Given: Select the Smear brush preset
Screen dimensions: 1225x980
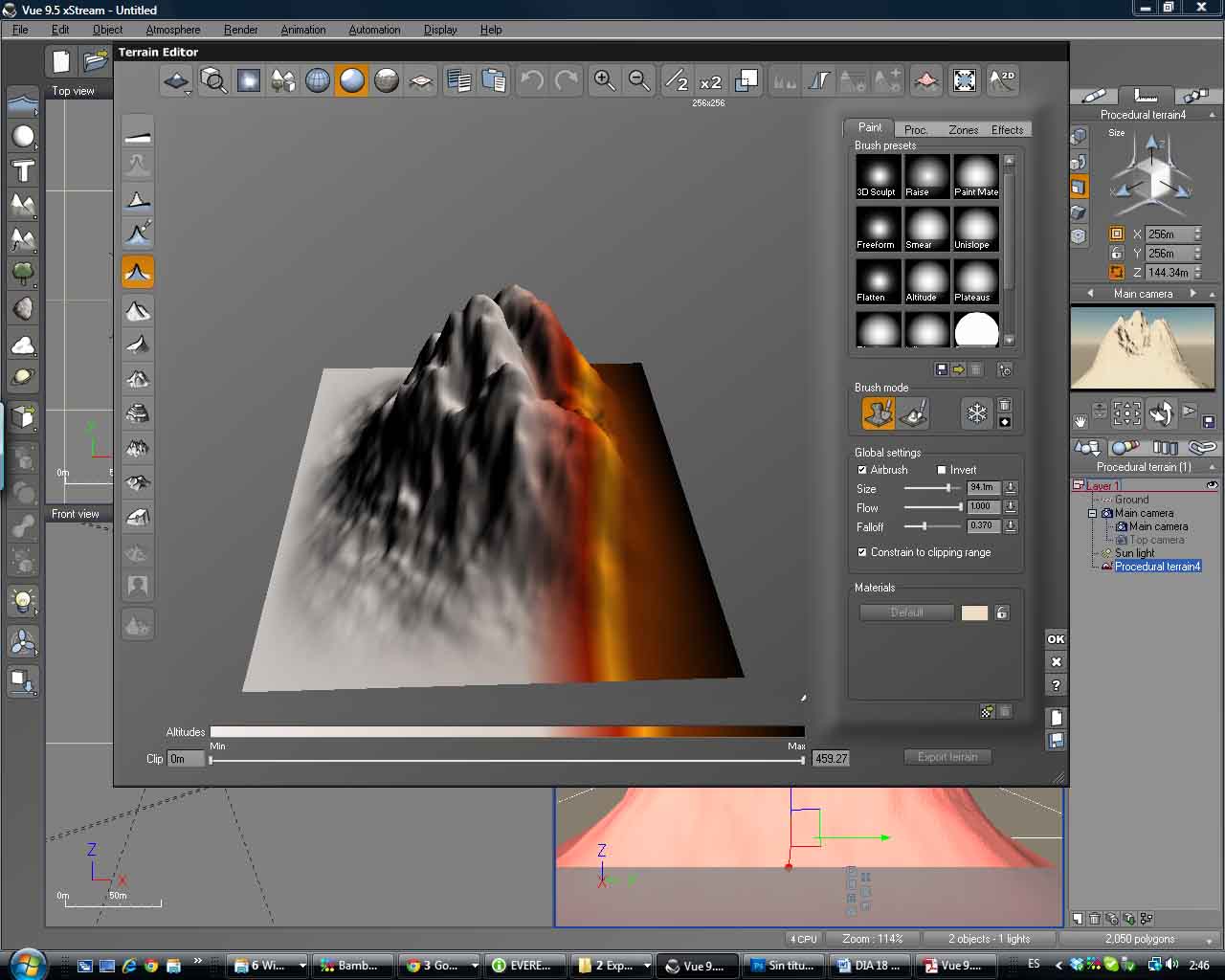Looking at the screenshot, I should coord(926,229).
